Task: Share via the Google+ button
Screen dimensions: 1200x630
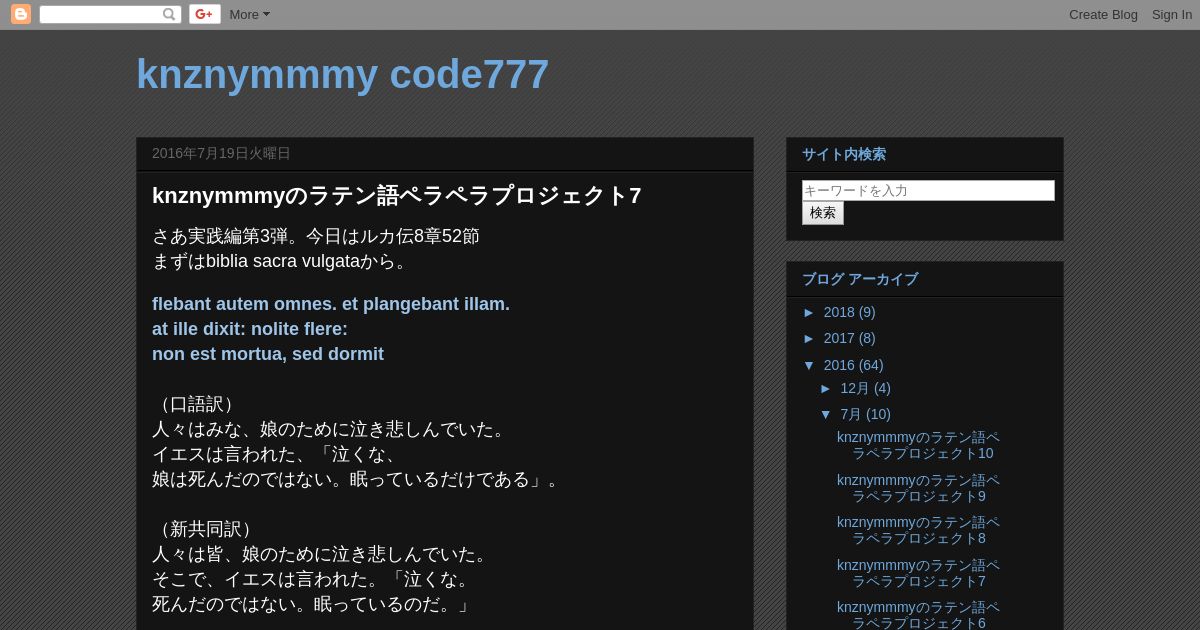Action: (205, 14)
